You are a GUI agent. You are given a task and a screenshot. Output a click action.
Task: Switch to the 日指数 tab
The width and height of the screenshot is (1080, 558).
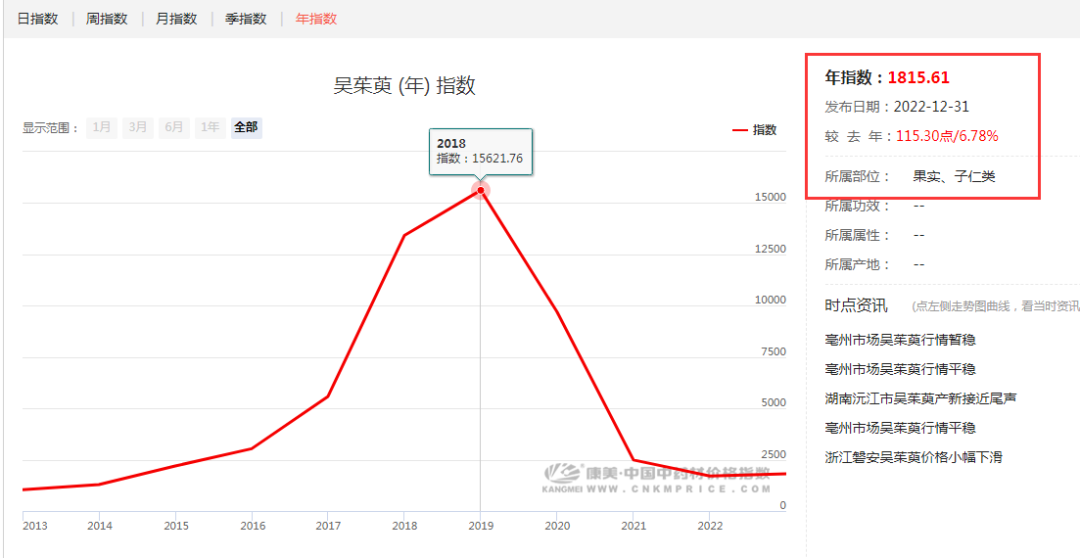click(x=37, y=19)
